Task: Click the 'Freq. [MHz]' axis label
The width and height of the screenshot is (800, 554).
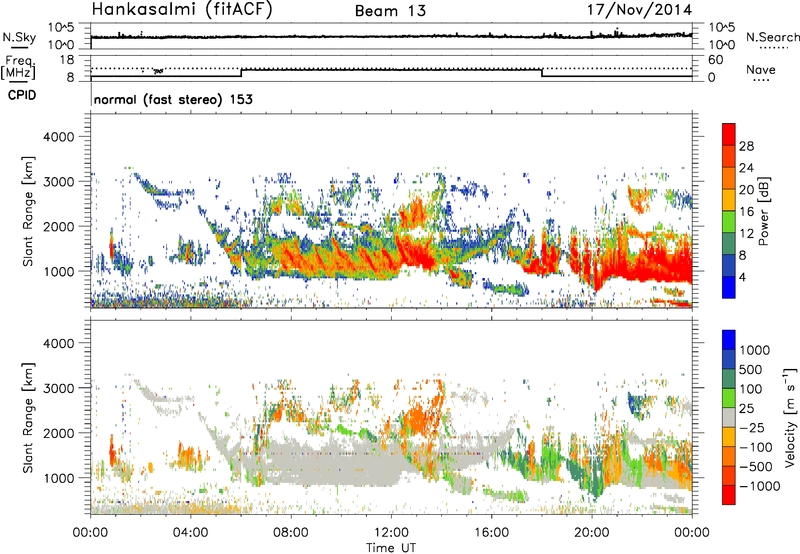Action: 19,67
